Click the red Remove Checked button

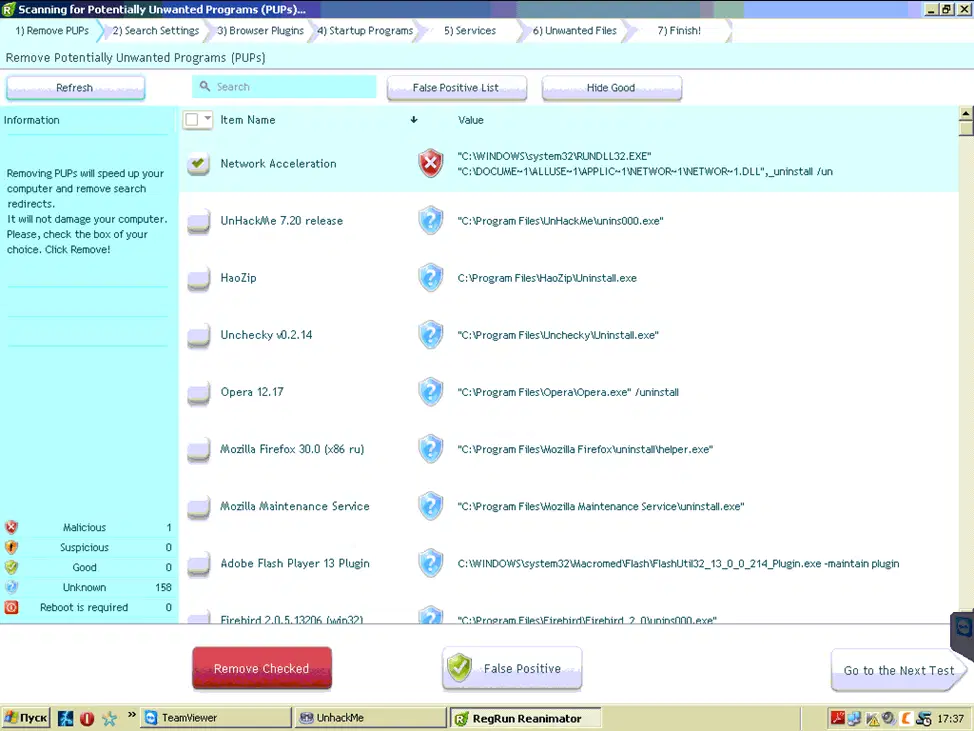click(262, 668)
